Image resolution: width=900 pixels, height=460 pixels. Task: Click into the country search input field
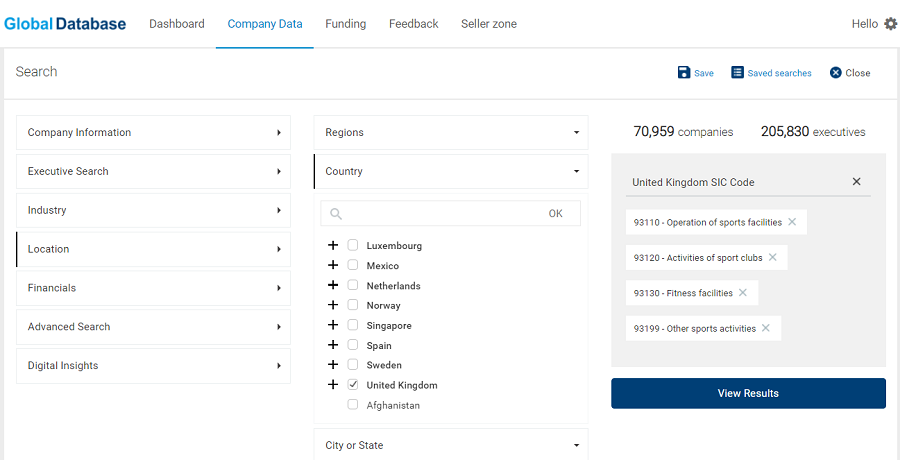[442, 214]
